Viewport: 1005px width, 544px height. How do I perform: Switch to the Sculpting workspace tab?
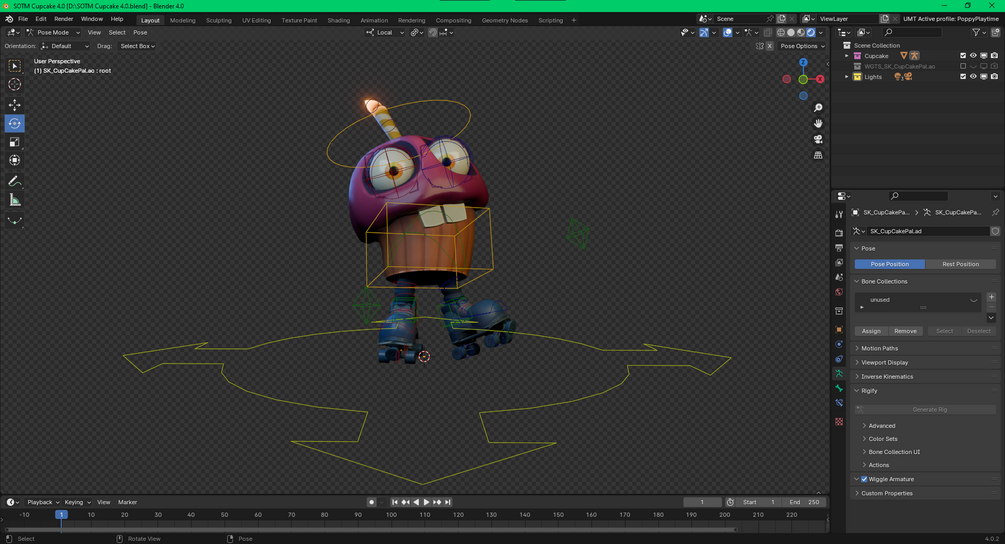[219, 20]
